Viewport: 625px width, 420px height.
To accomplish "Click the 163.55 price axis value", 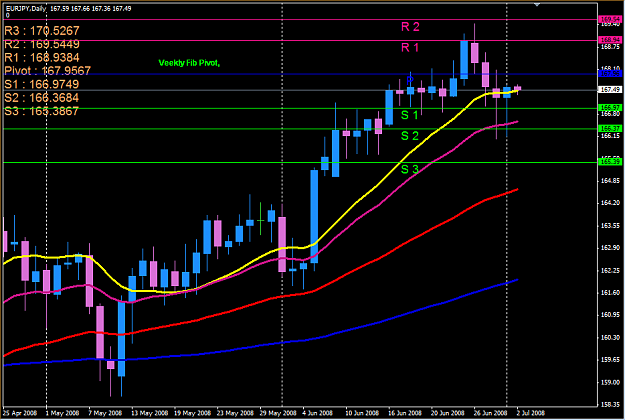I will click(x=610, y=226).
